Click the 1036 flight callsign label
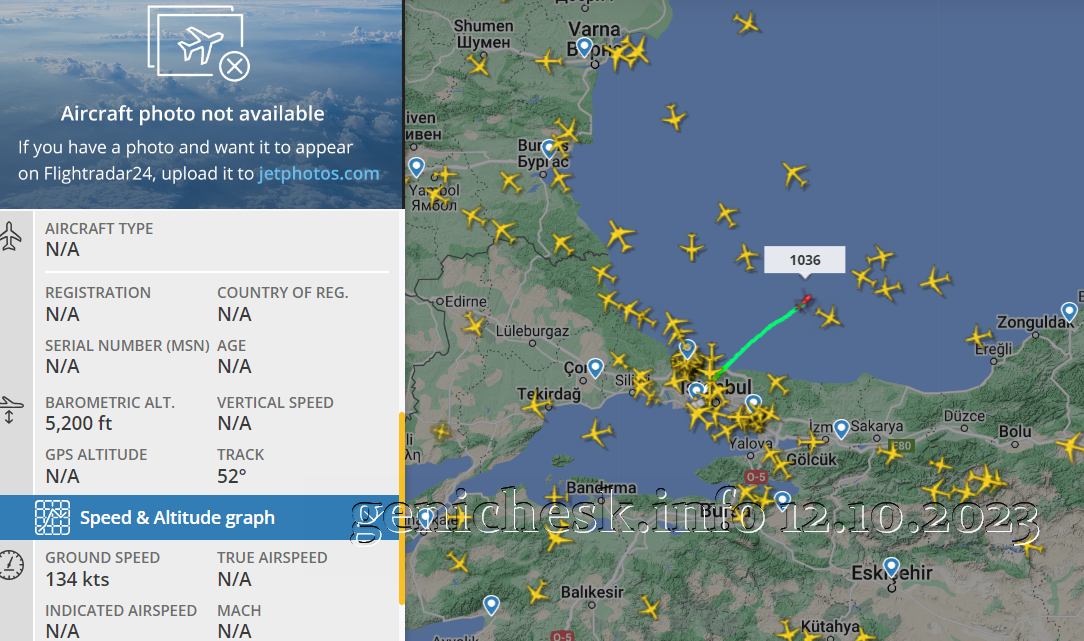The height and width of the screenshot is (641, 1084). (805, 260)
